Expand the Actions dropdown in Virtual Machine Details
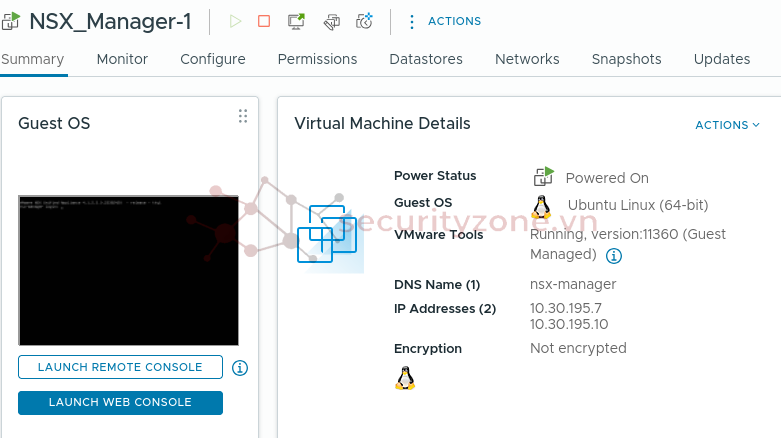This screenshot has width=781, height=438. pos(727,125)
